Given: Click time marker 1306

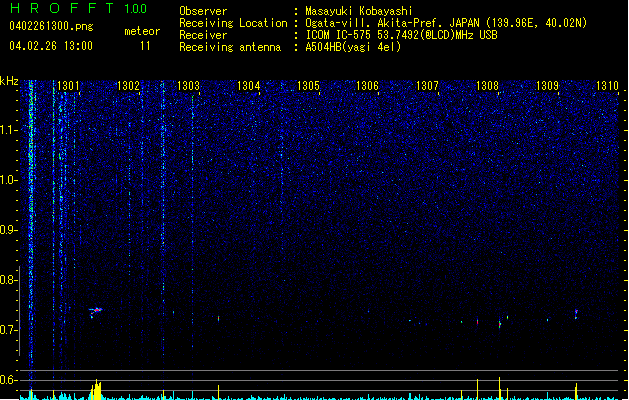Looking at the screenshot, I should (367, 86).
